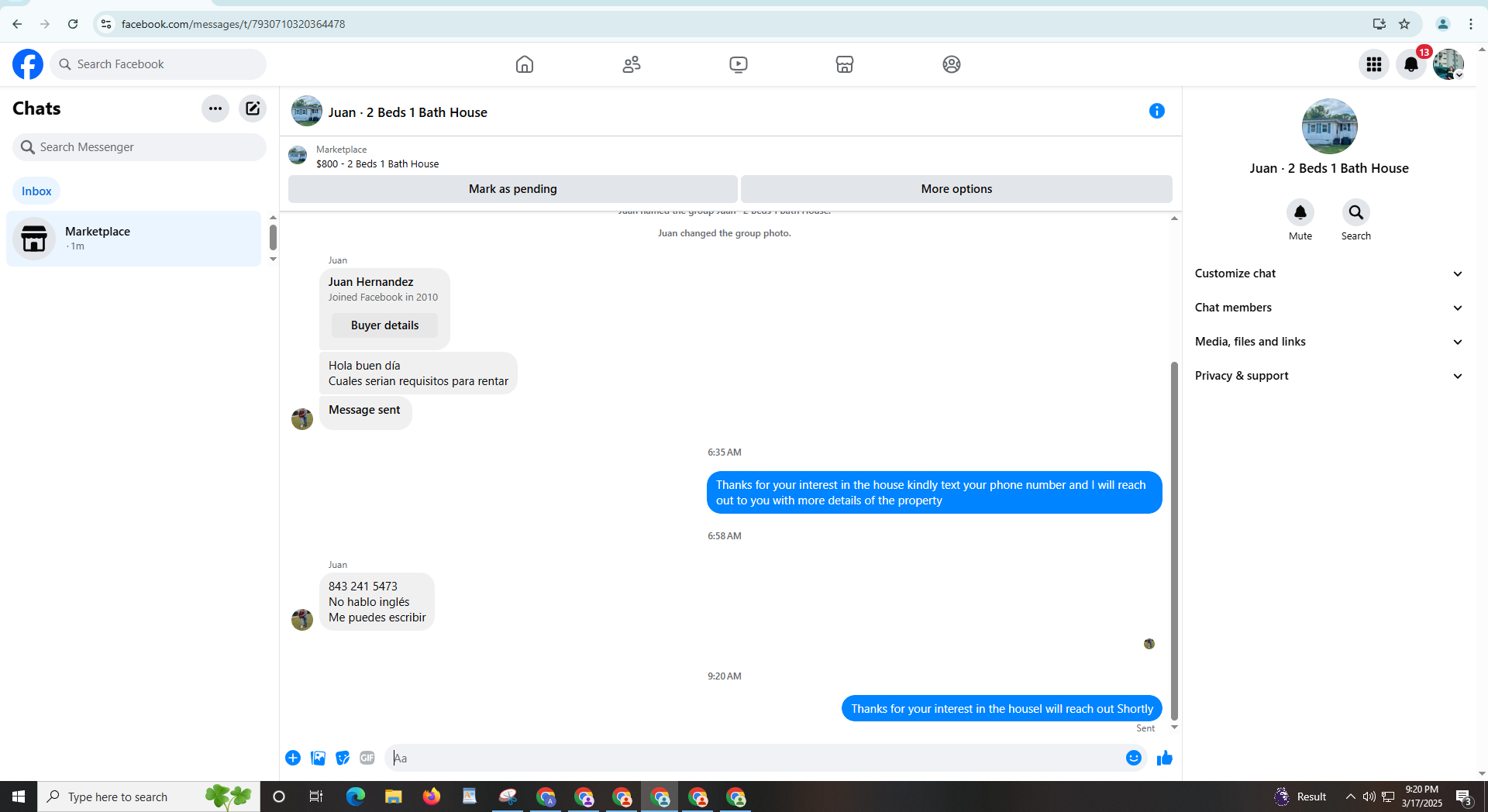Click the Chrome profile icon
Image resolution: width=1488 pixels, height=812 pixels.
(1443, 24)
